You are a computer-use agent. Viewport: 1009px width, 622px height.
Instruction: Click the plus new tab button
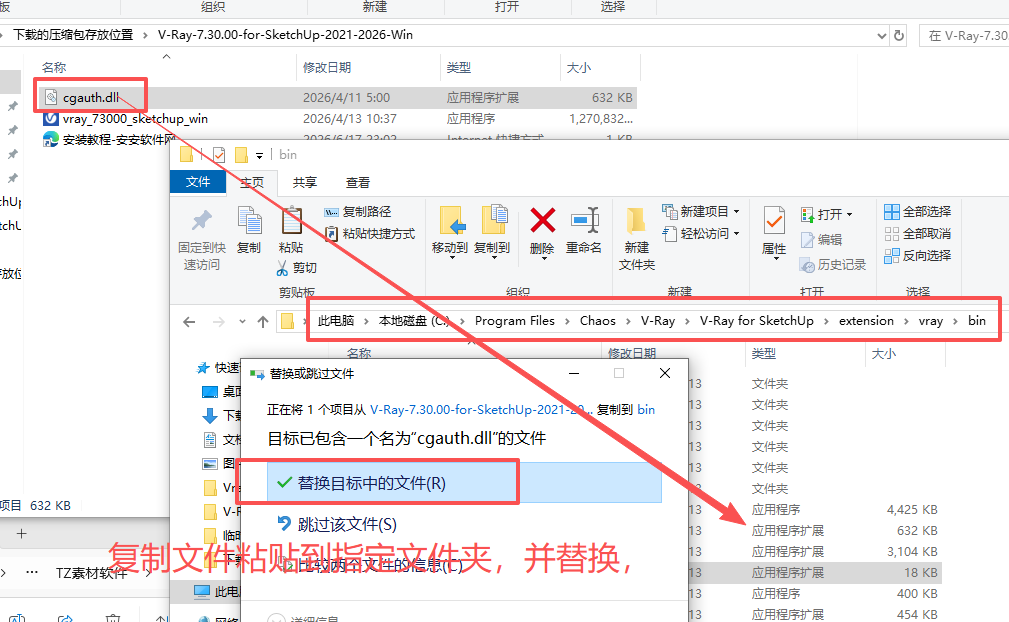pos(21,533)
